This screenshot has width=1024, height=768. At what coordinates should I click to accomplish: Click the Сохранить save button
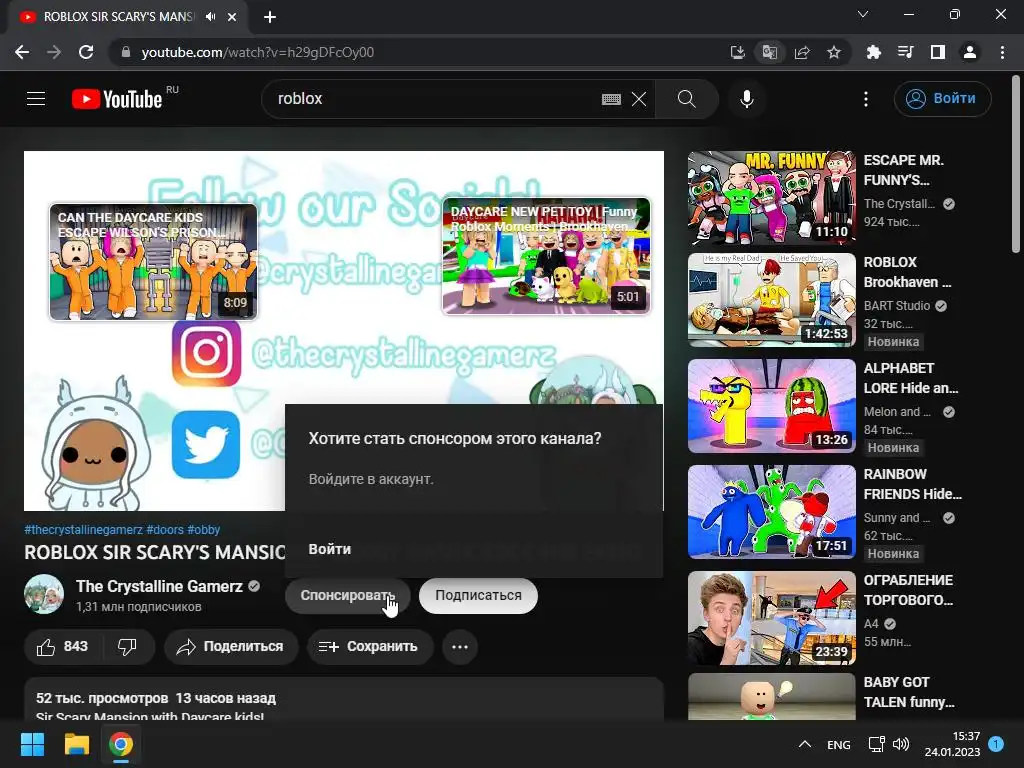(370, 647)
